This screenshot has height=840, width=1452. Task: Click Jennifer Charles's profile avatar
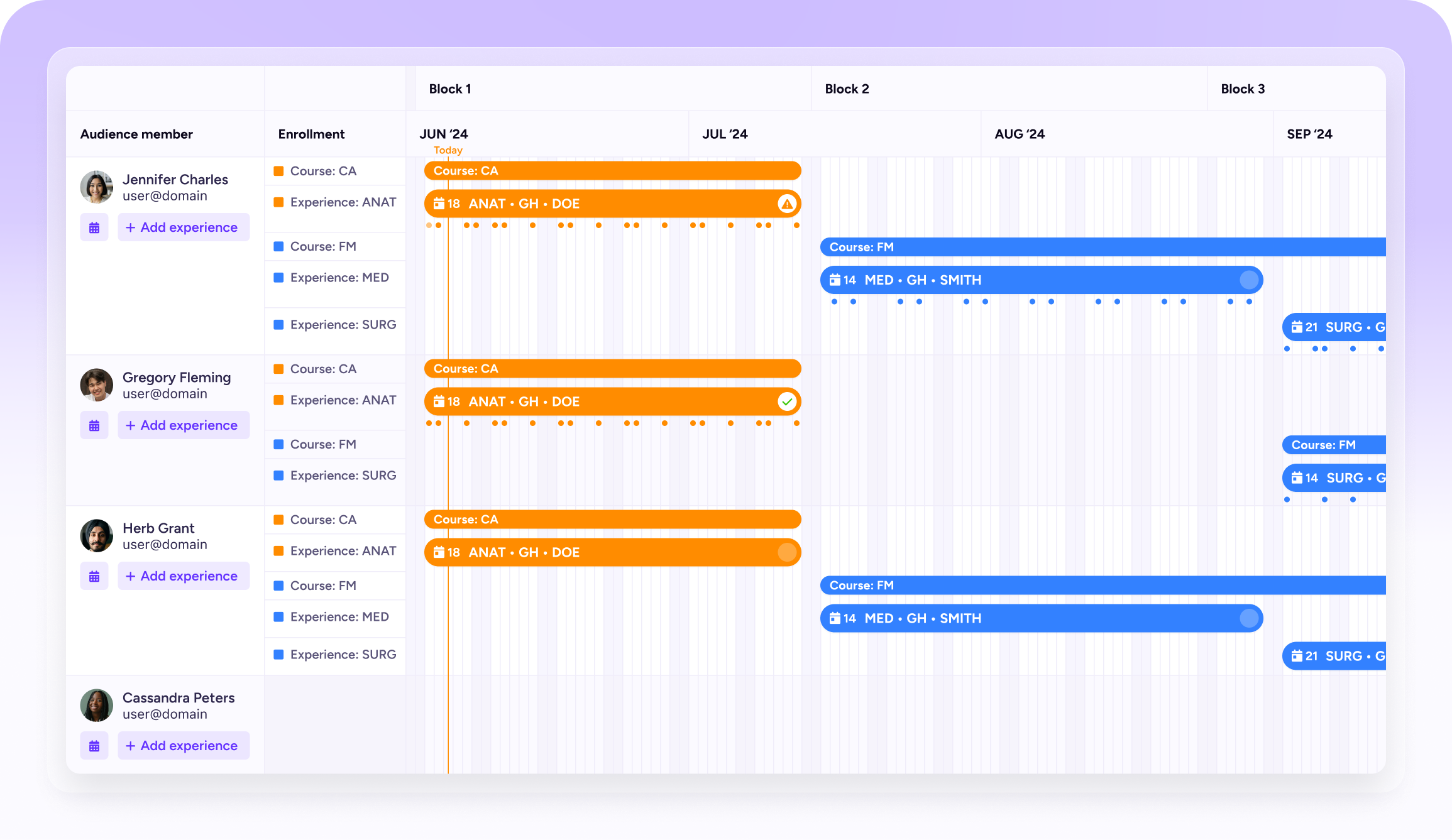97,187
